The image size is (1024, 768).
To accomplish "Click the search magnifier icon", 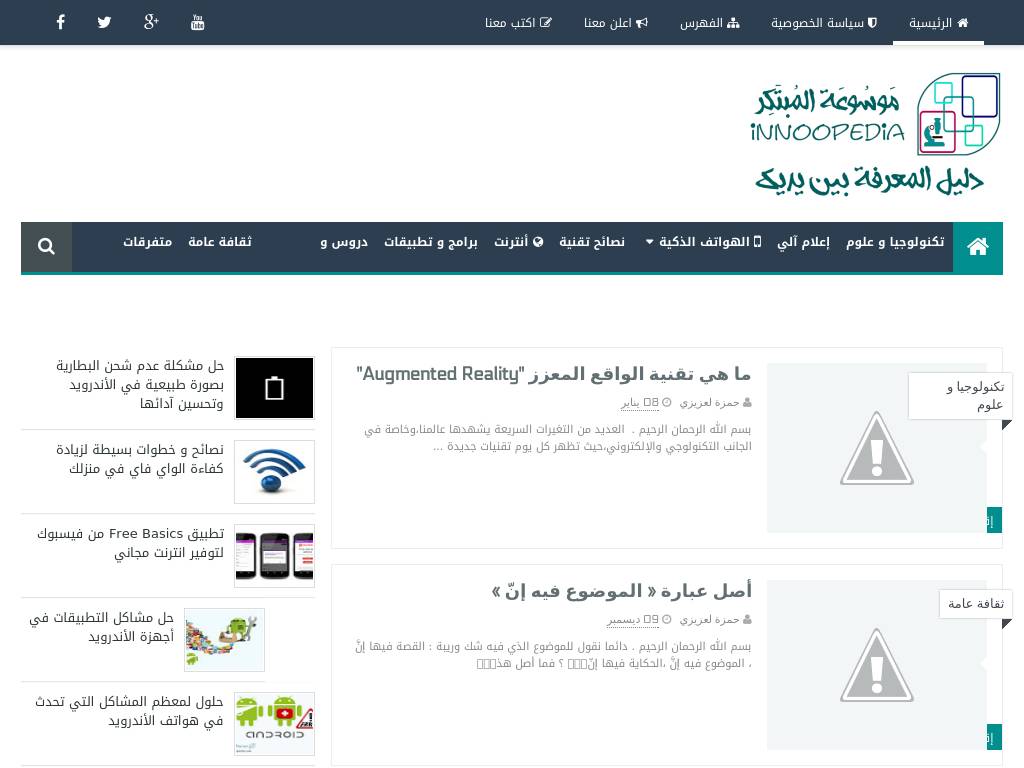I will pos(46,246).
